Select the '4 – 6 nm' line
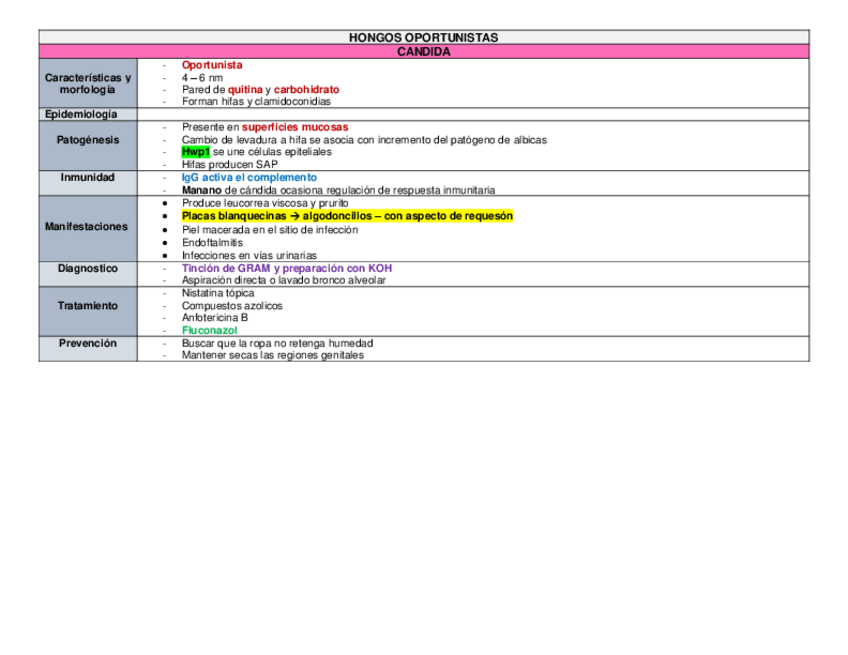Viewport: 848px width, 655px height. 202,77
